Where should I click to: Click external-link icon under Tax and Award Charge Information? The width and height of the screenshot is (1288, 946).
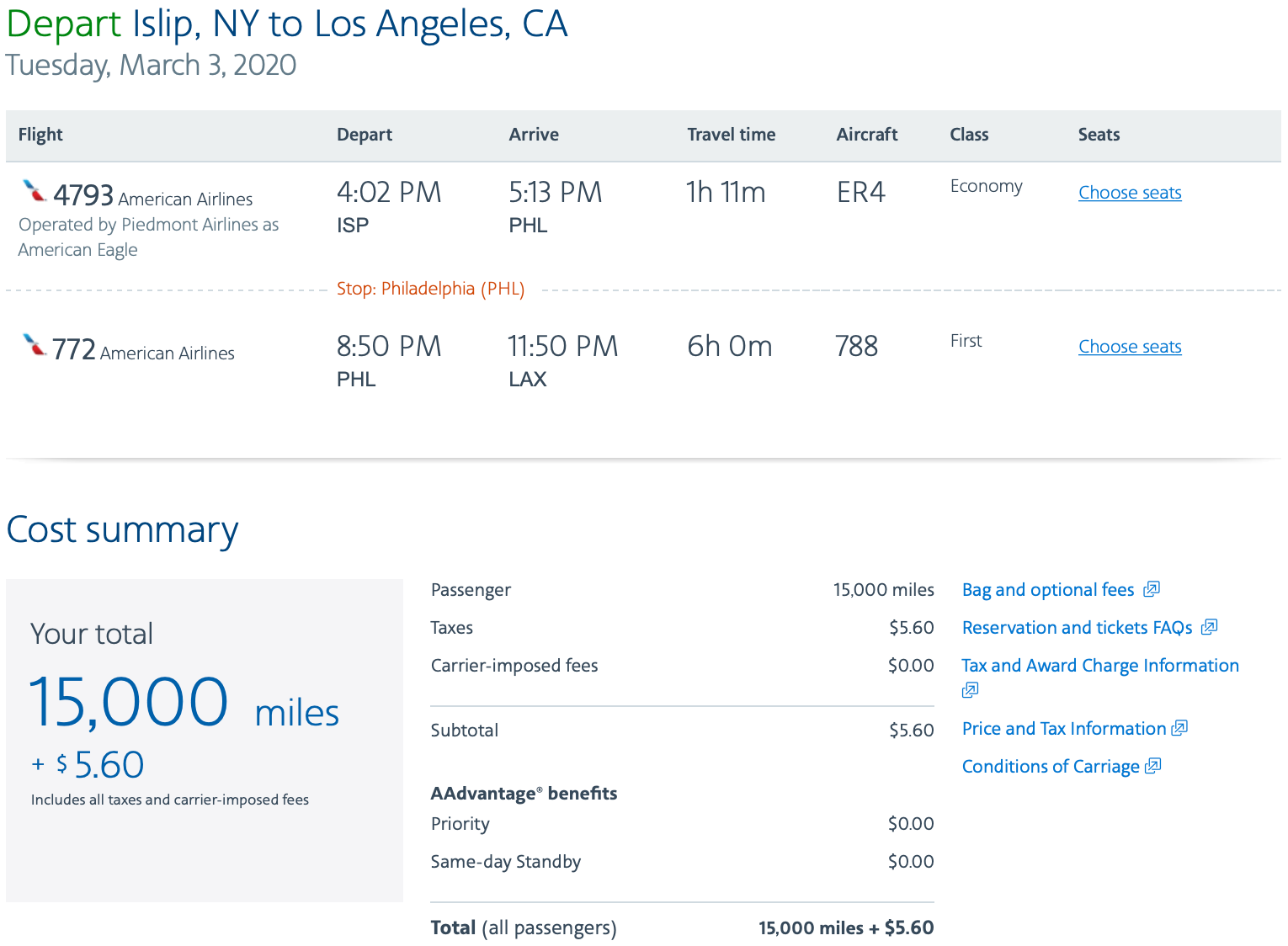[971, 690]
